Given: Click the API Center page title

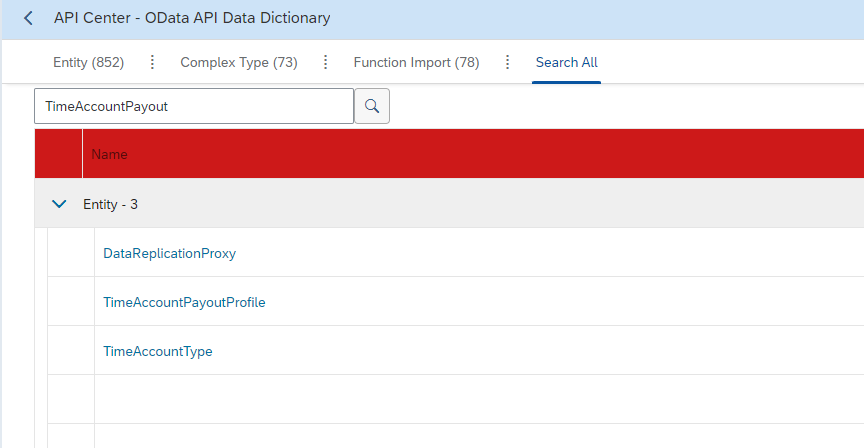Looking at the screenshot, I should tap(192, 18).
